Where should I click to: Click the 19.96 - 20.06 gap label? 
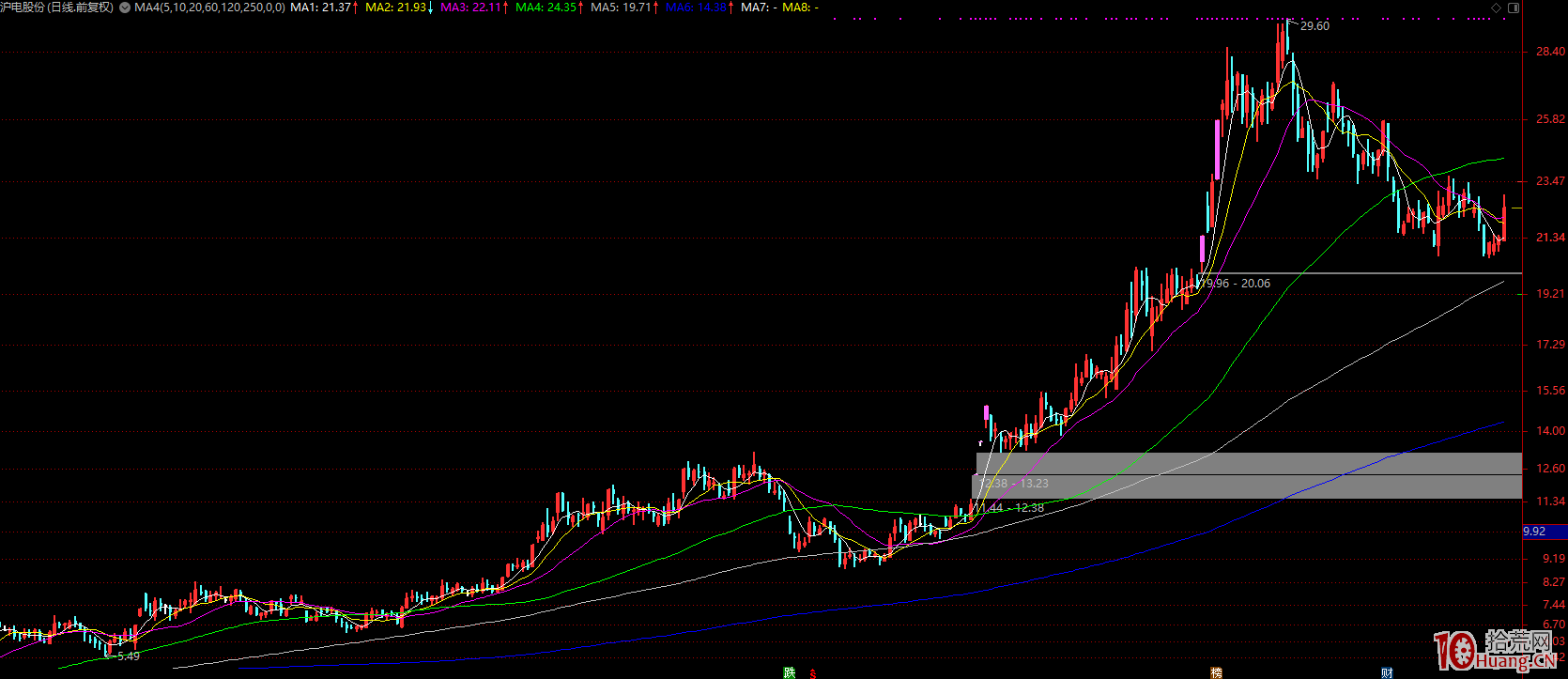pyautogui.click(x=1236, y=283)
